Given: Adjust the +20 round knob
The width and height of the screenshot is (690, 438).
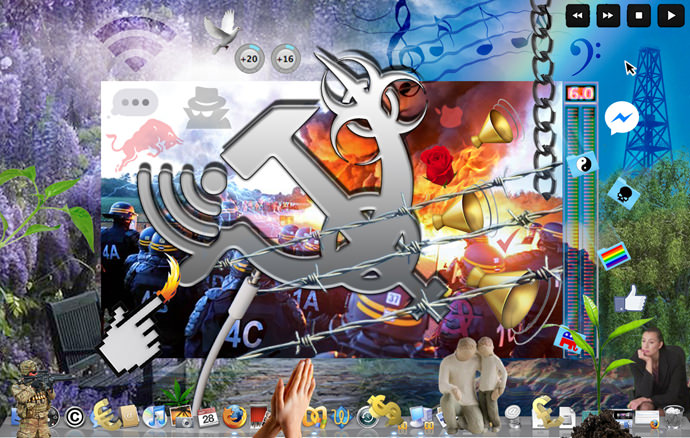Looking at the screenshot, I should click(x=249, y=59).
